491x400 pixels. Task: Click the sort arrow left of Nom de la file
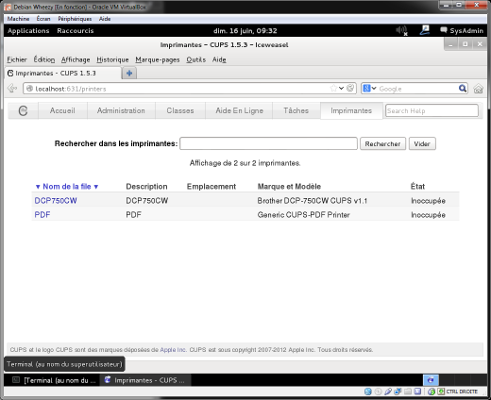point(38,187)
